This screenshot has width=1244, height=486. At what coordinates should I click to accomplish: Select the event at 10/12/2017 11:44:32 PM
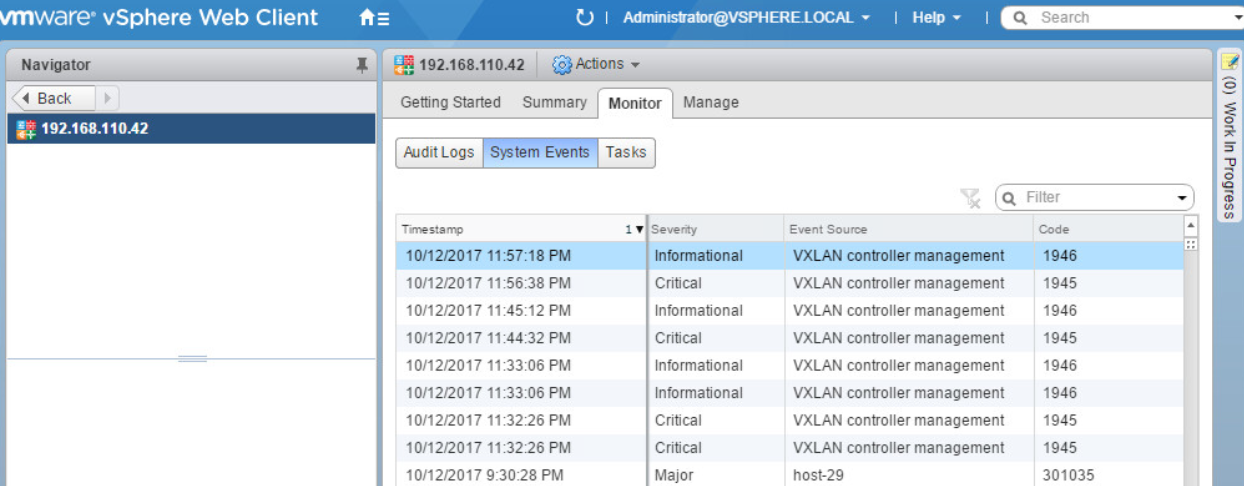(789, 338)
